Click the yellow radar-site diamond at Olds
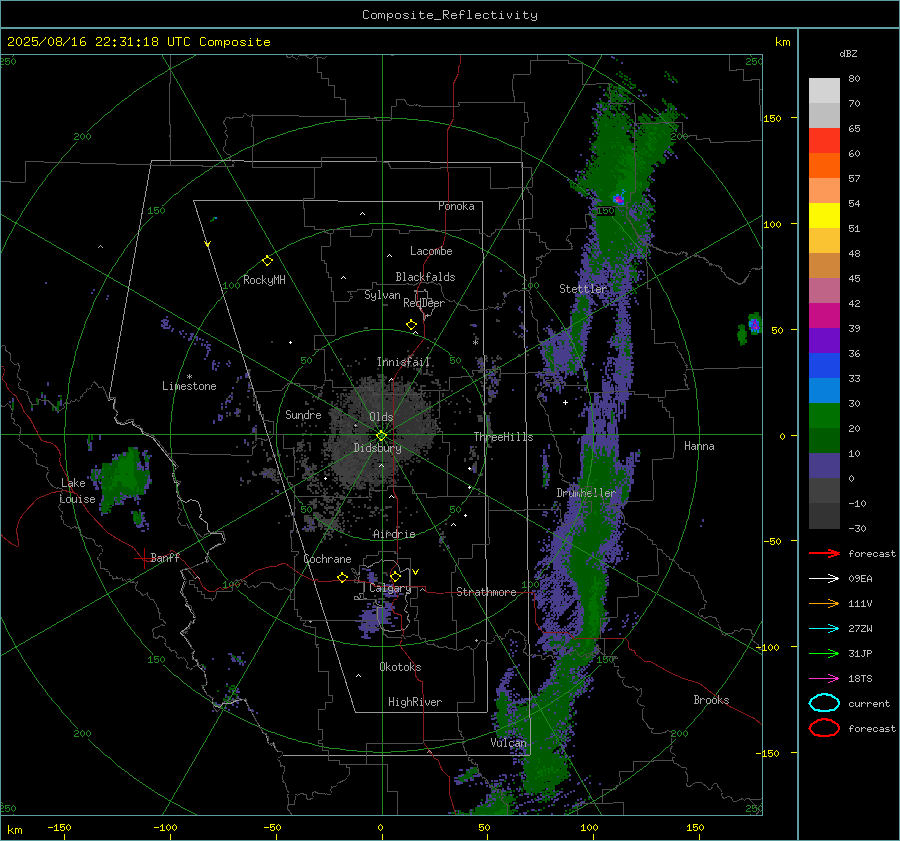Image resolution: width=900 pixels, height=841 pixels. coord(382,435)
